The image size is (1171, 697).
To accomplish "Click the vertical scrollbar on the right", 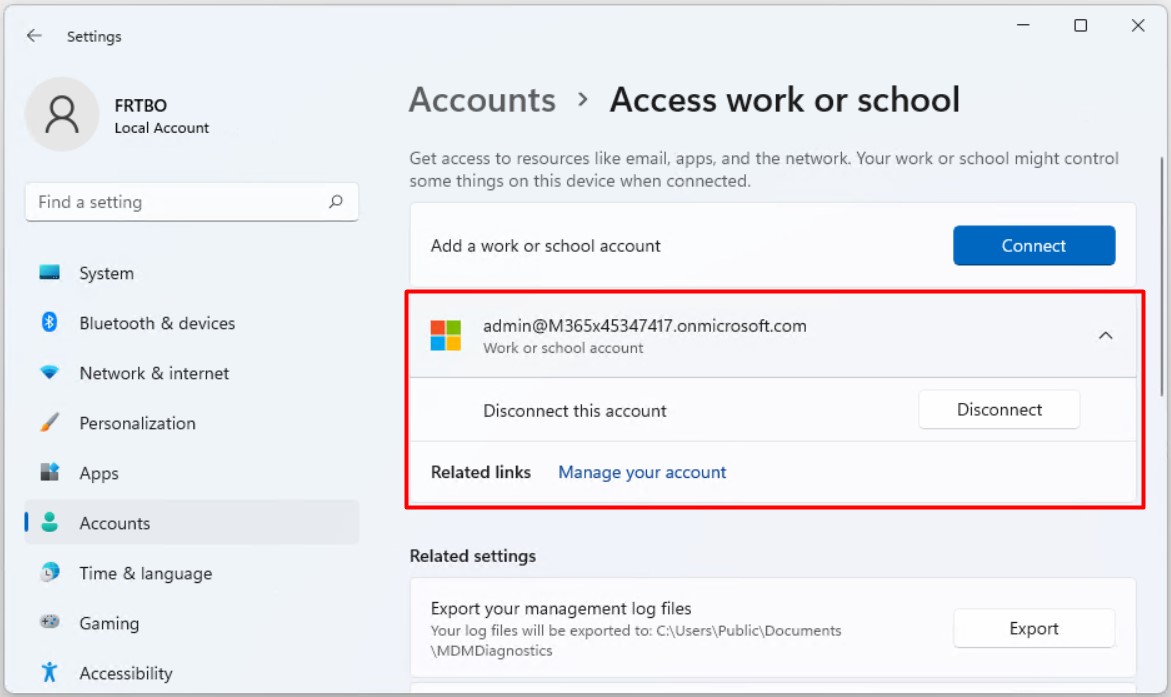I will [x=1162, y=276].
